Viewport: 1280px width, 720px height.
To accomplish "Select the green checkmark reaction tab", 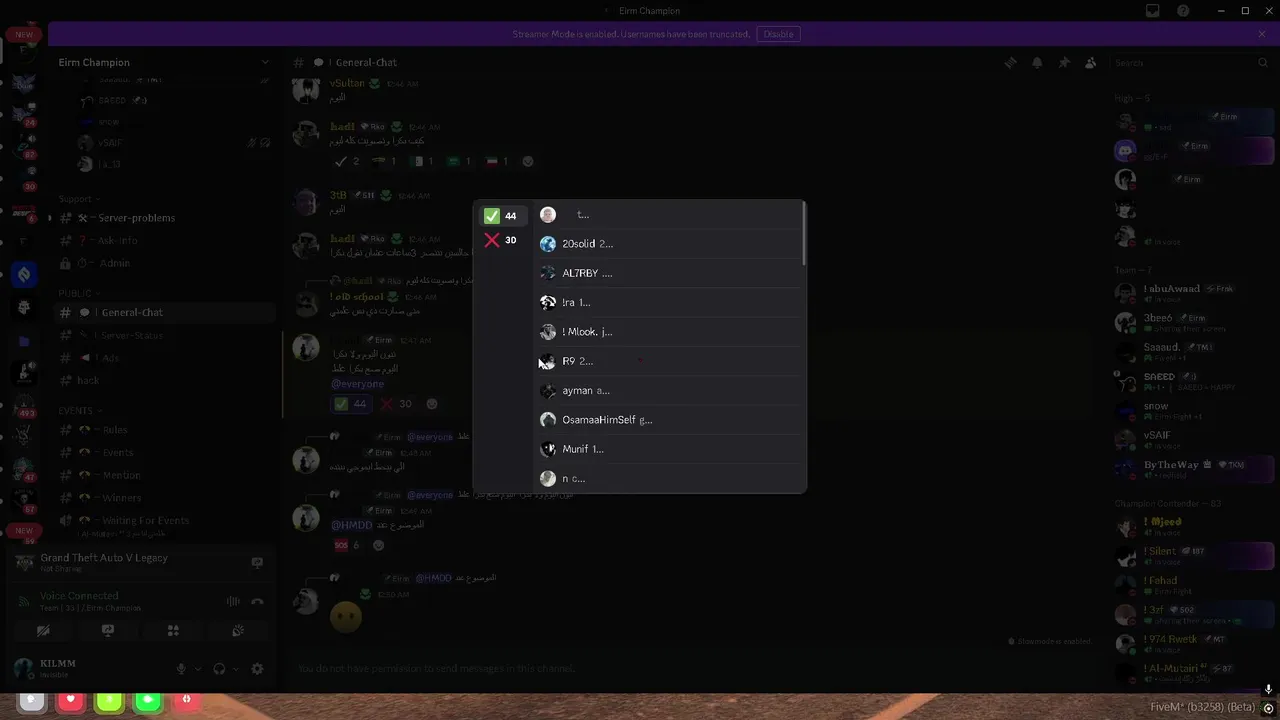I will (x=501, y=216).
